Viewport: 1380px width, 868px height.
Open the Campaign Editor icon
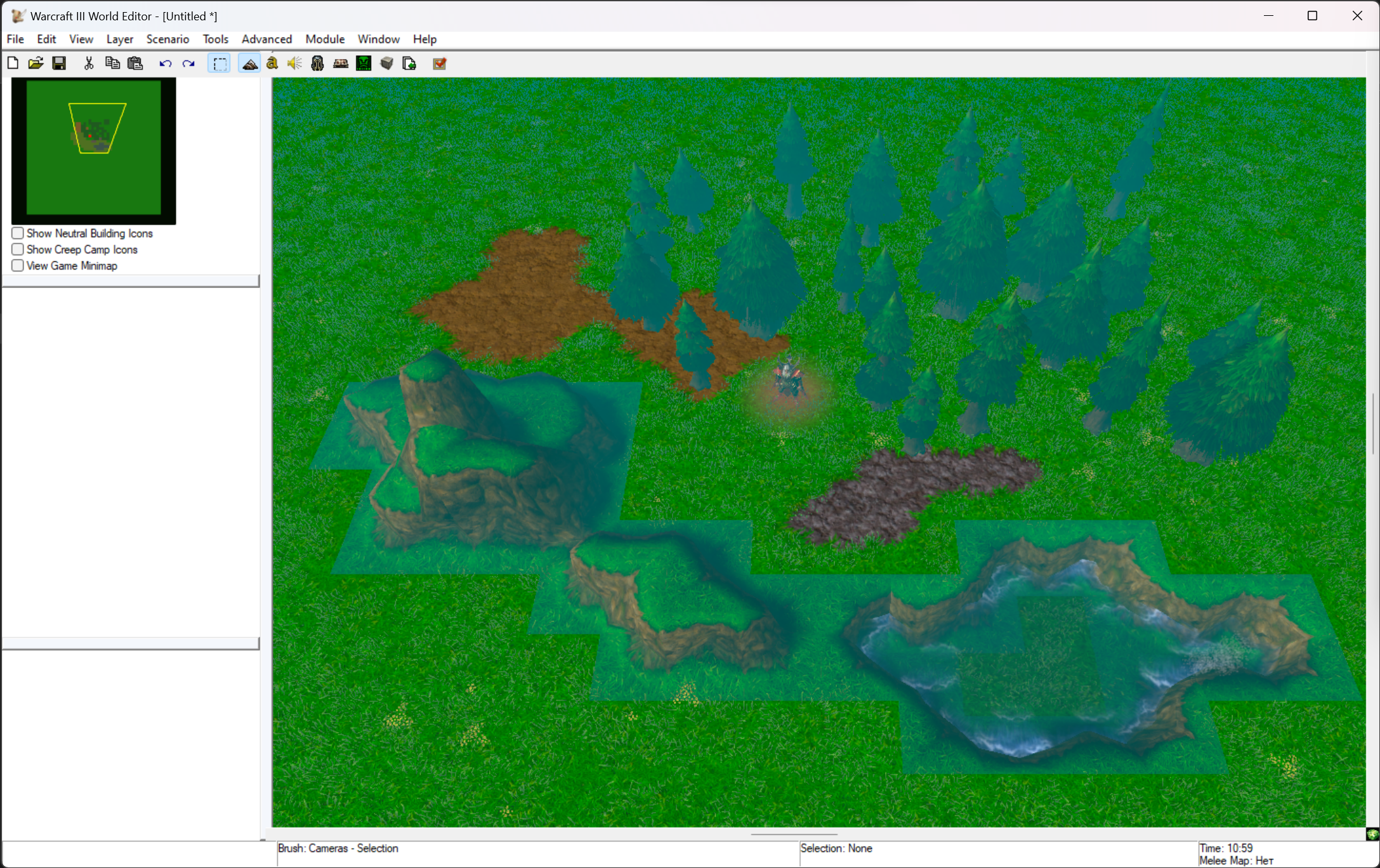pos(341,63)
